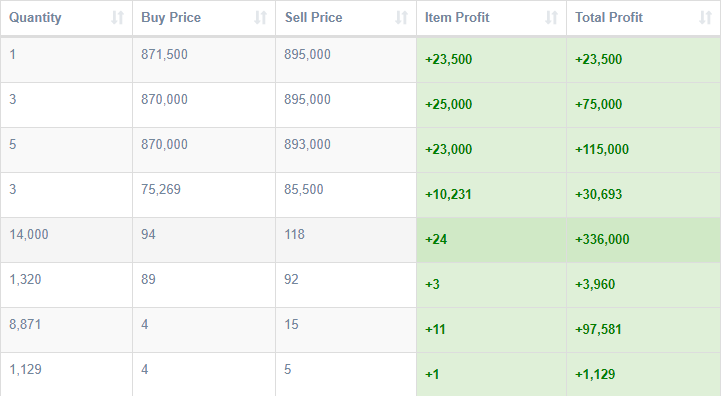Click the 1,129 quantity cell
This screenshot has height=396, width=721.
[x=67, y=374]
